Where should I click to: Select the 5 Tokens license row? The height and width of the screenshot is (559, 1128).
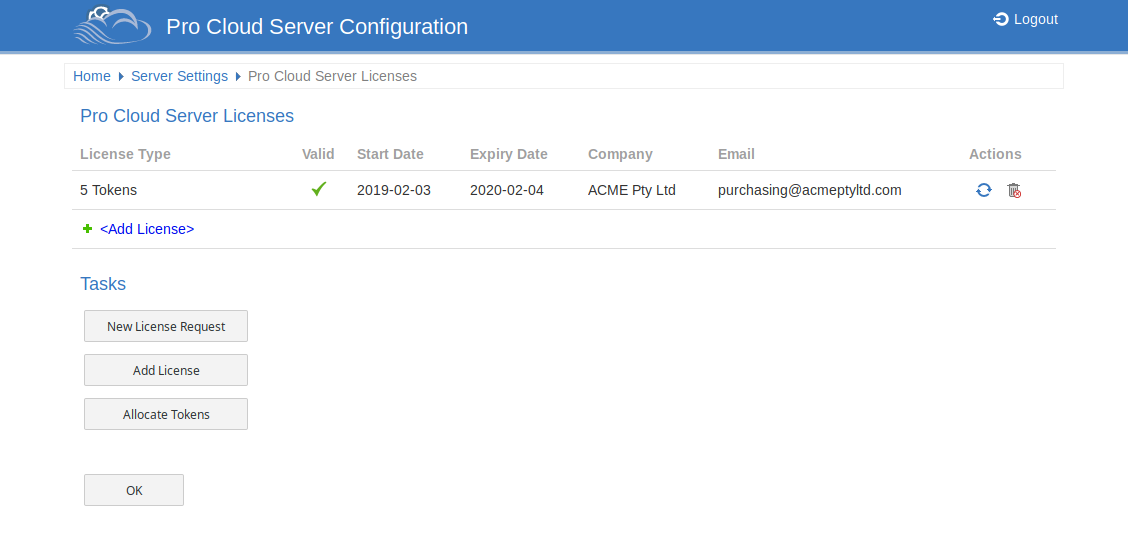point(109,190)
